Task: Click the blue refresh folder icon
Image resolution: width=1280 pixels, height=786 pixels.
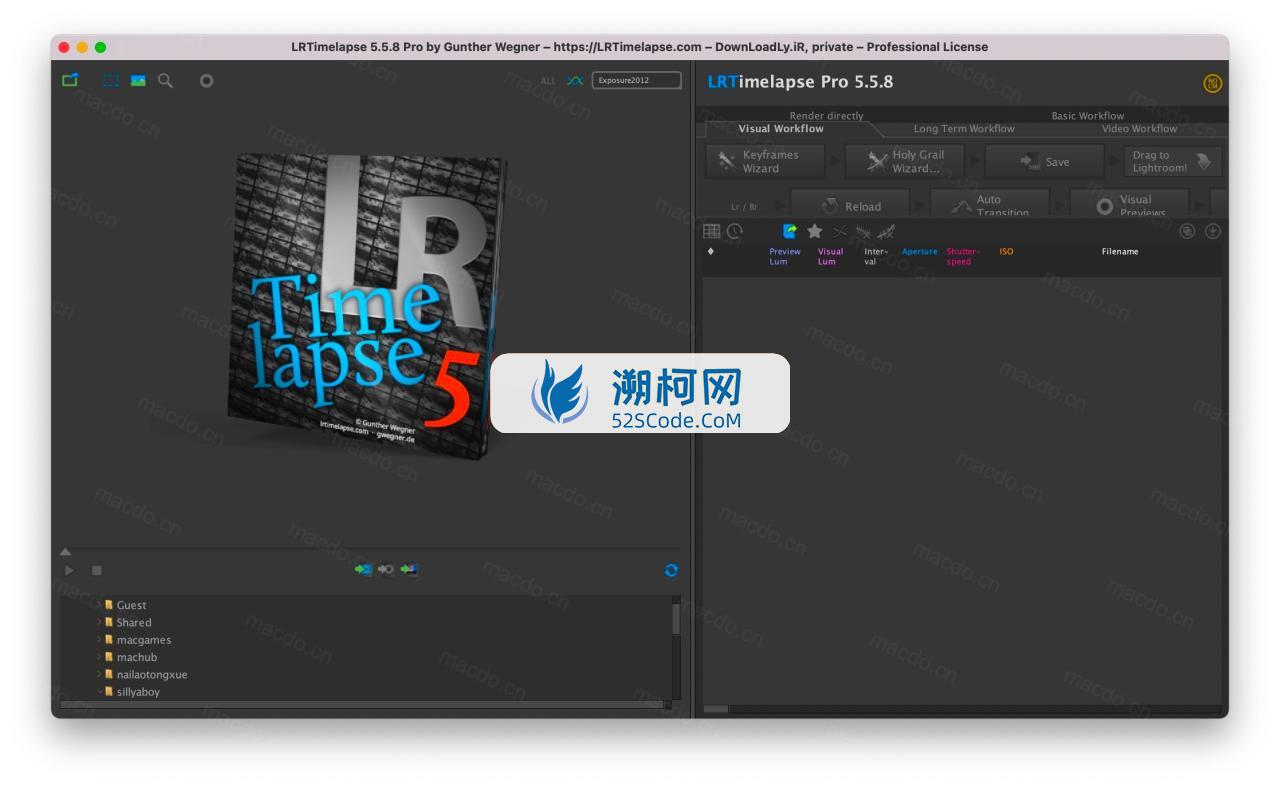Action: click(671, 570)
